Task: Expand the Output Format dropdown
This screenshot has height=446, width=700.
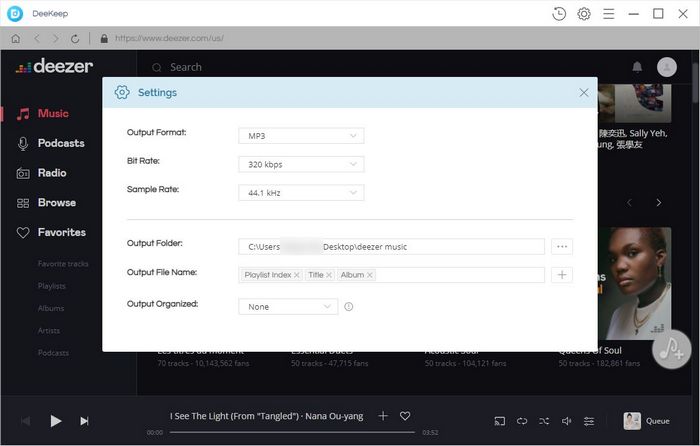Action: click(x=301, y=136)
